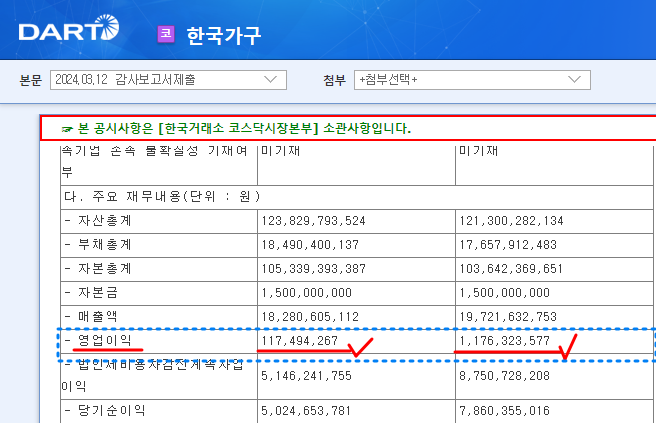Select value 17,657,912,483
656x423 pixels.
tap(508, 244)
